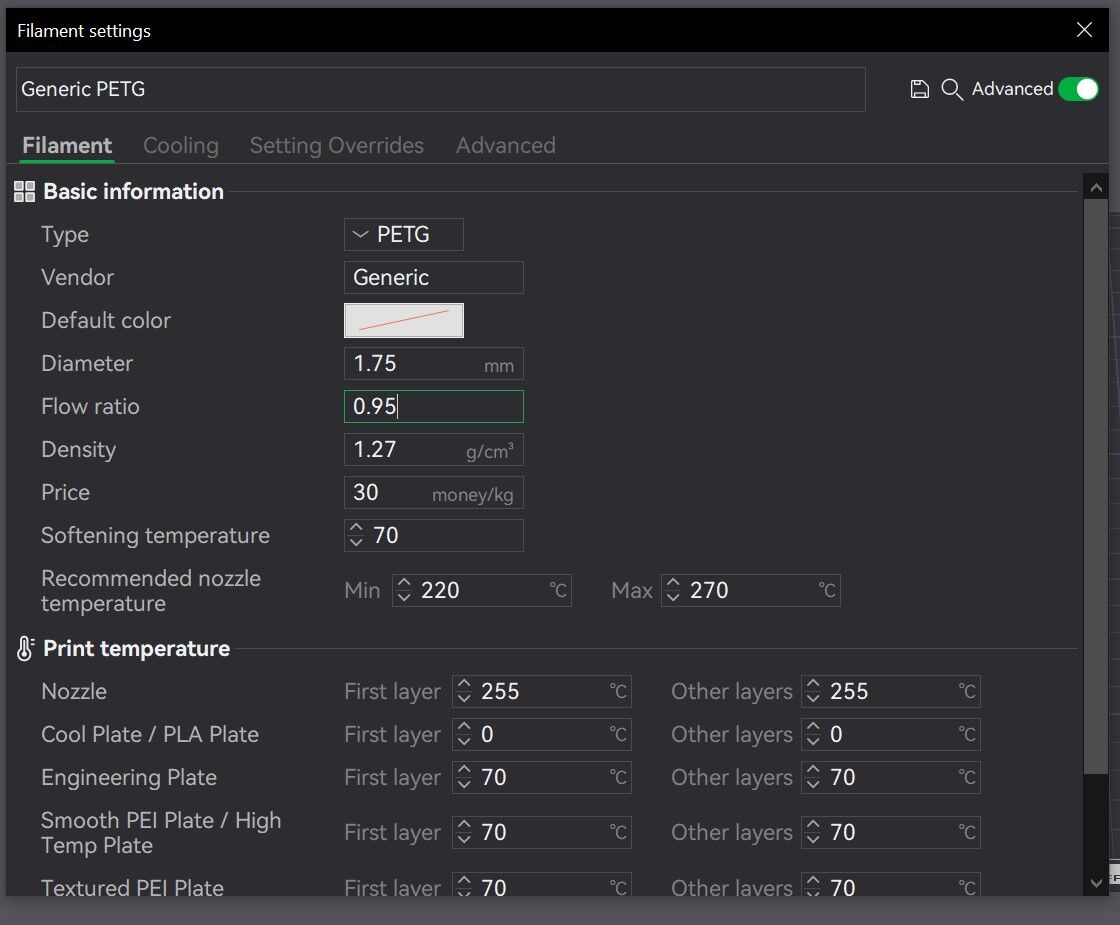Click the Print temperature thermometer icon
Image resolution: width=1120 pixels, height=925 pixels.
25,649
